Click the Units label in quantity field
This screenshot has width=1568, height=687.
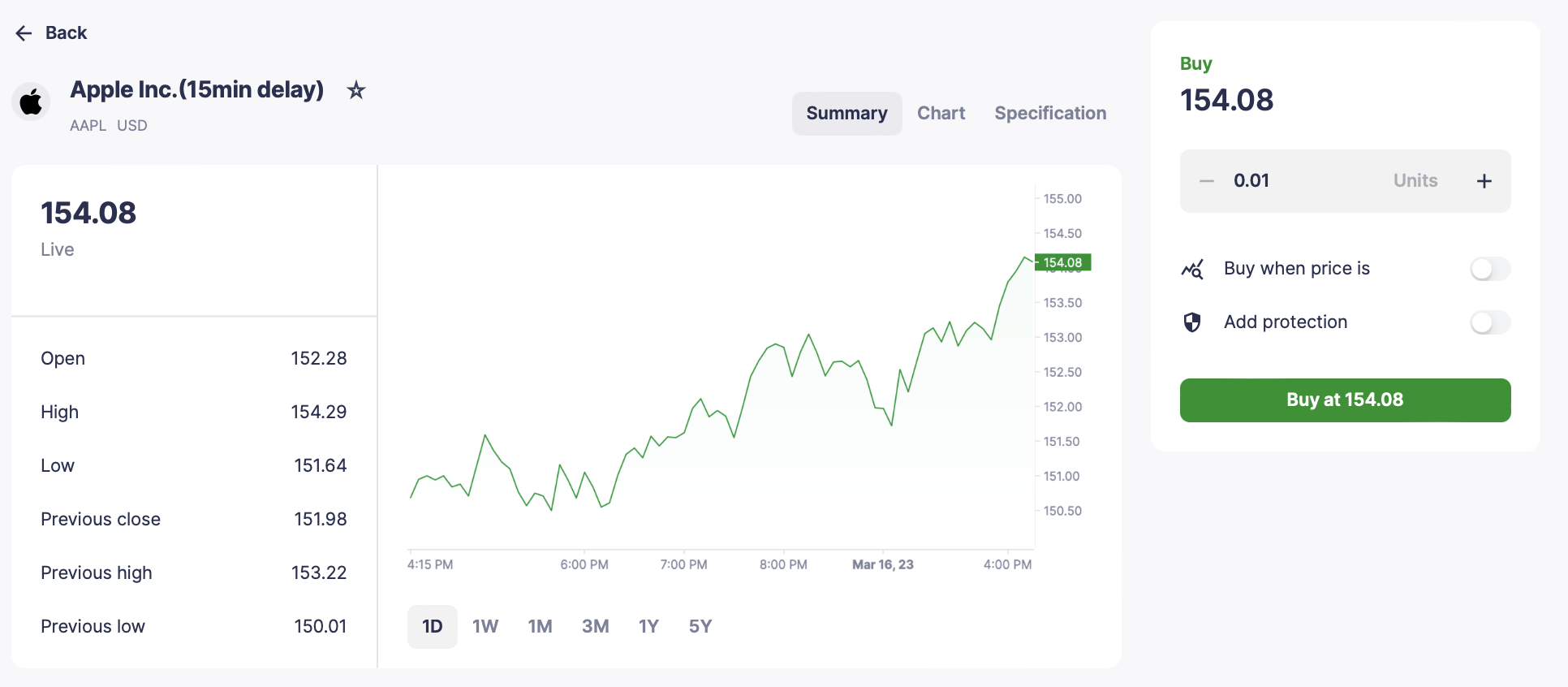tap(1415, 181)
